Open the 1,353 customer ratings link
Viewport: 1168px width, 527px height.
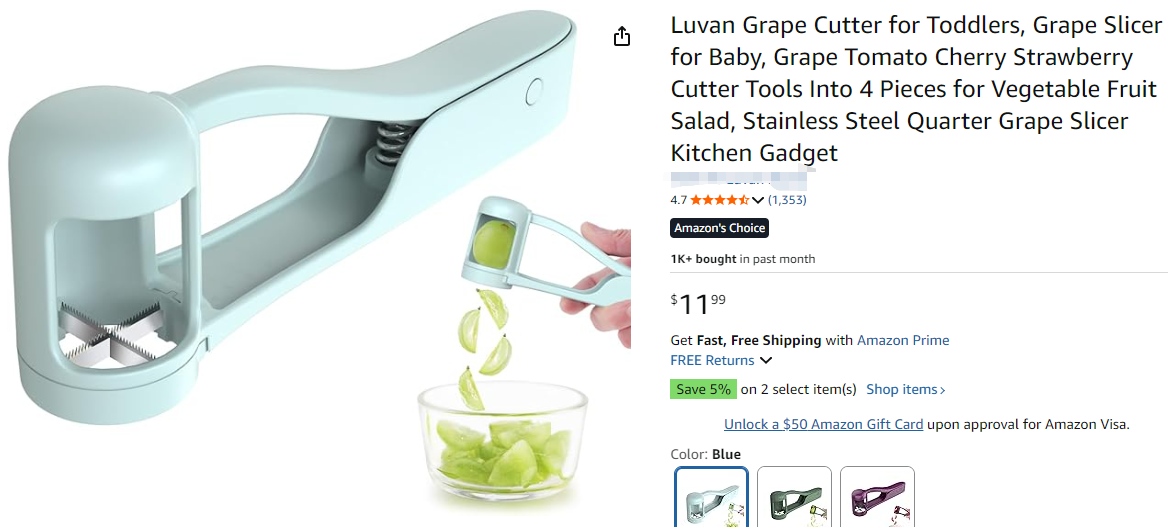[x=787, y=200]
